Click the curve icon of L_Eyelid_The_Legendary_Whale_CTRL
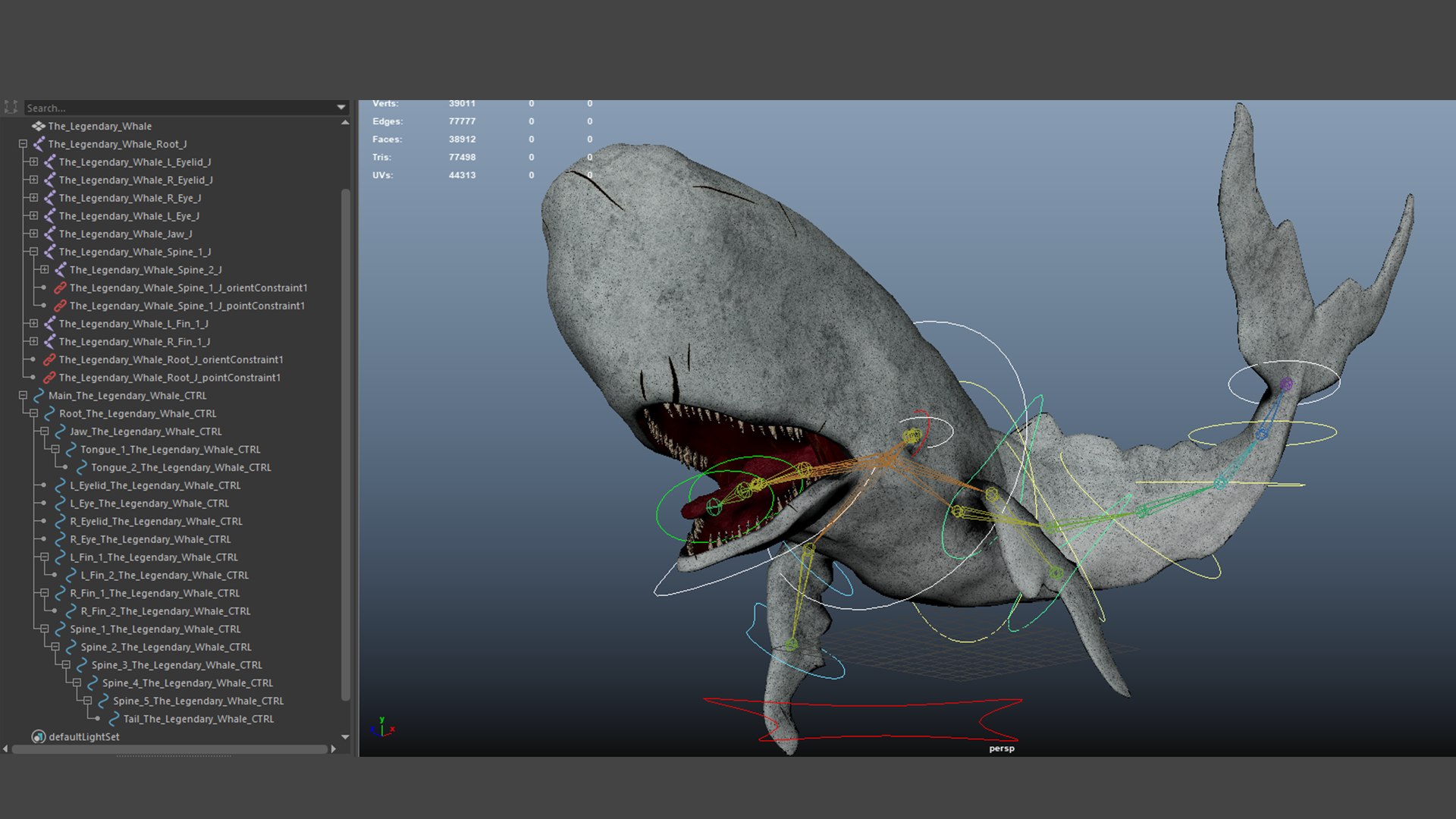 (60, 485)
